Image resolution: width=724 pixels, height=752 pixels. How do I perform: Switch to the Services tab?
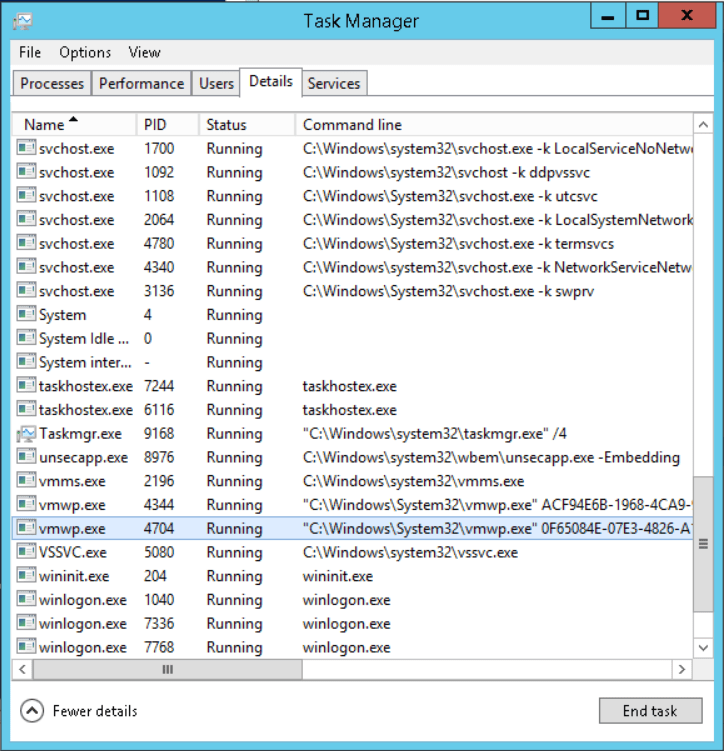click(x=334, y=83)
